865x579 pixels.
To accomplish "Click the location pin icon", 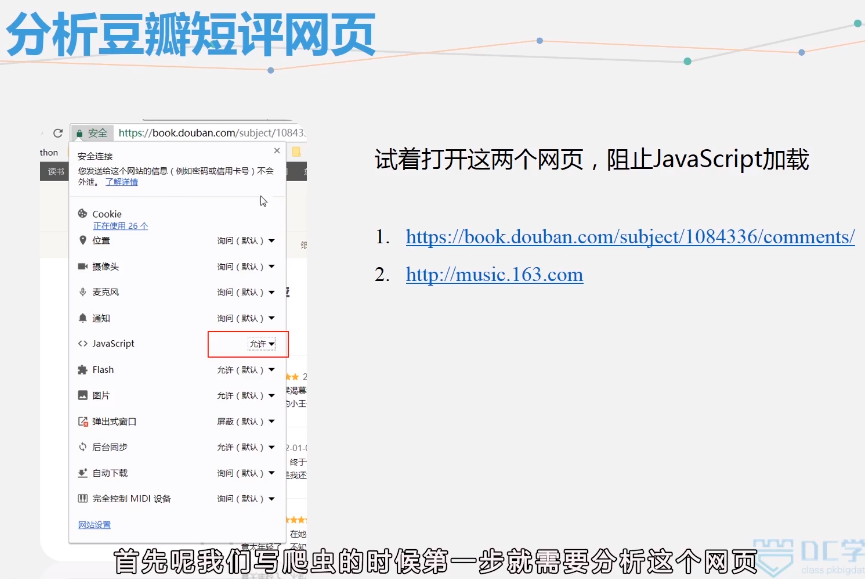I will coord(83,240).
